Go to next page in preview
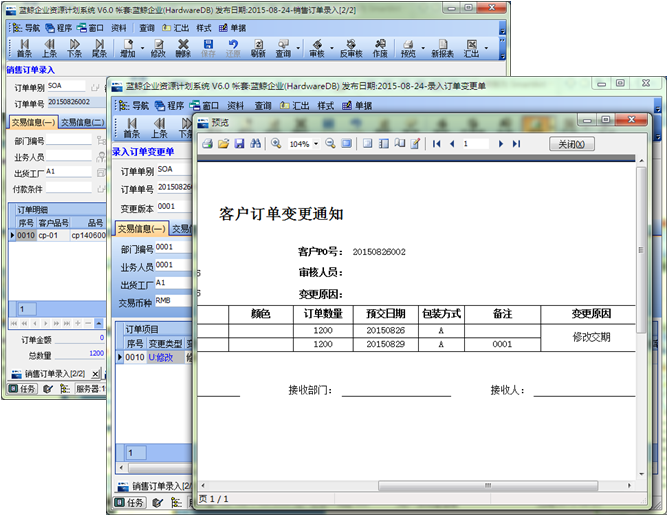The image size is (668, 516). click(x=501, y=144)
